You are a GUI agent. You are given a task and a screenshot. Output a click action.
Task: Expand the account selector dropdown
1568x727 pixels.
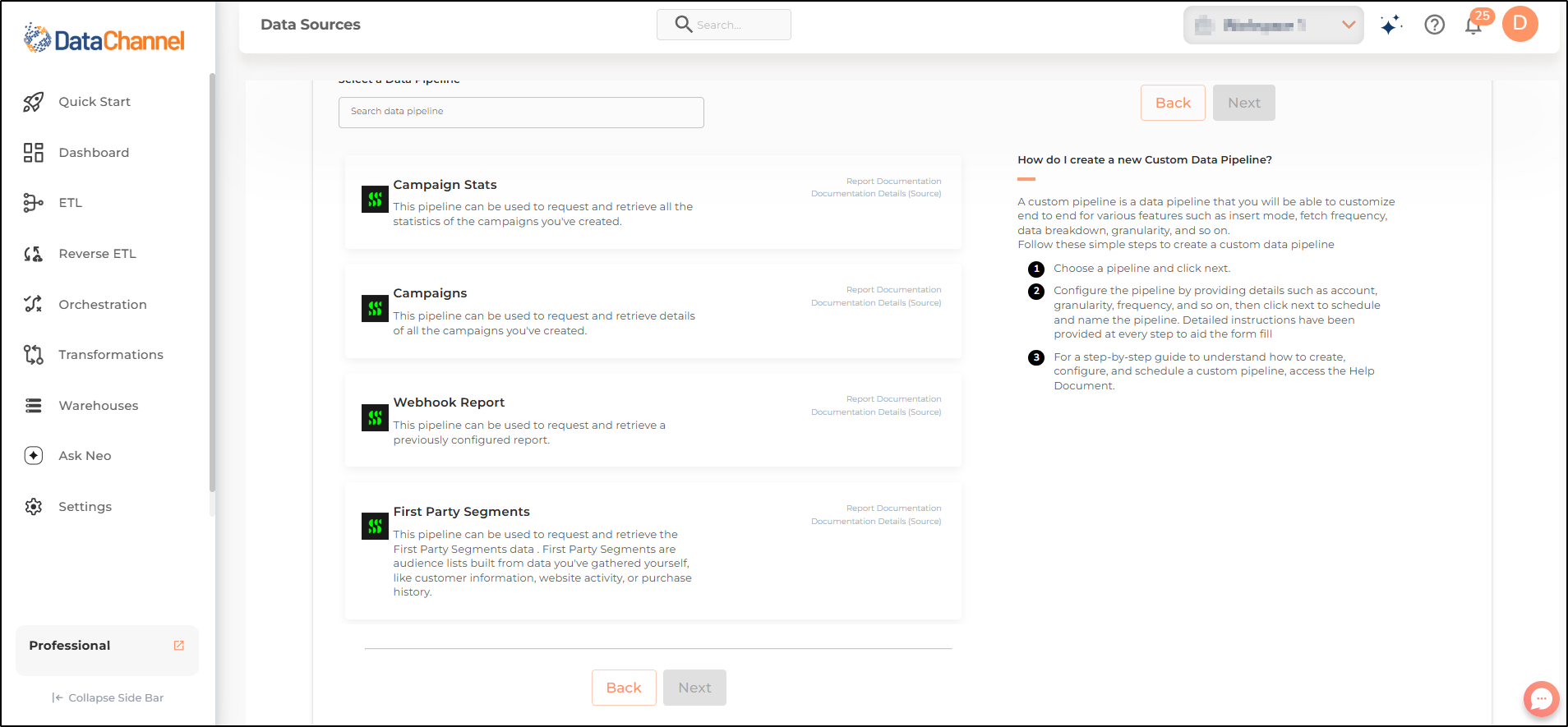[x=1273, y=25]
